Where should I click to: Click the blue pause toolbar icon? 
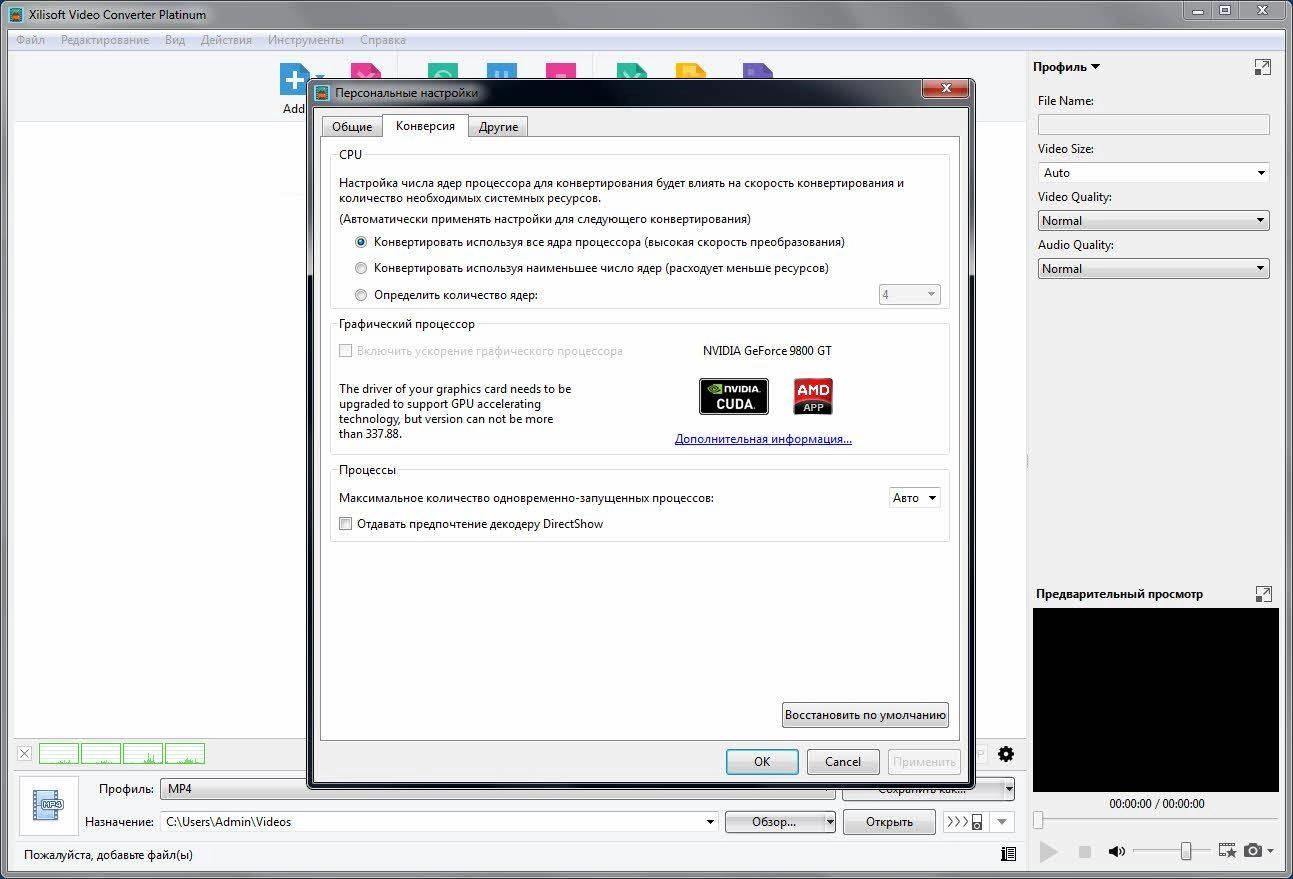click(501, 72)
